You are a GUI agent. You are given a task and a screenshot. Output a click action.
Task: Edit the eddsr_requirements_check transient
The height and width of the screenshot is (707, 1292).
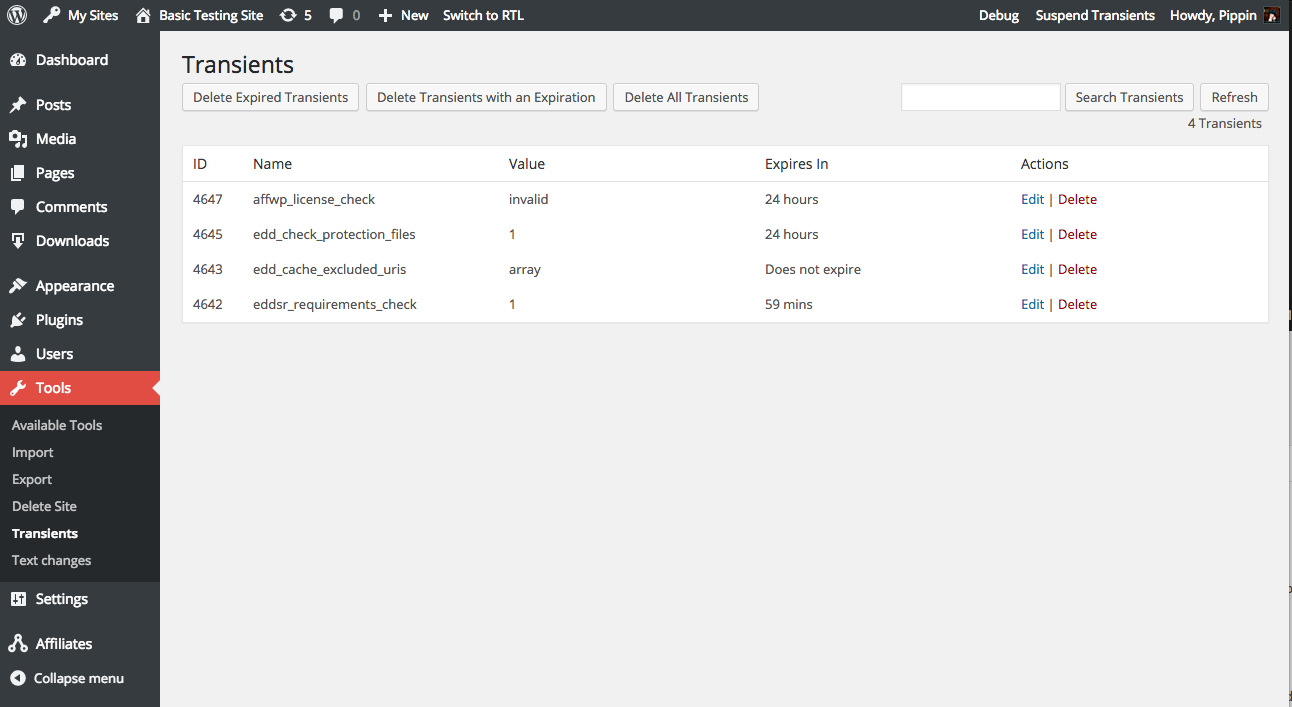pyautogui.click(x=1032, y=304)
